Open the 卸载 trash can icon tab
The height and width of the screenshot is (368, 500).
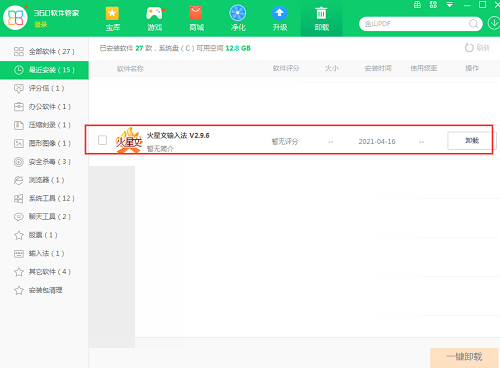[x=321, y=19]
